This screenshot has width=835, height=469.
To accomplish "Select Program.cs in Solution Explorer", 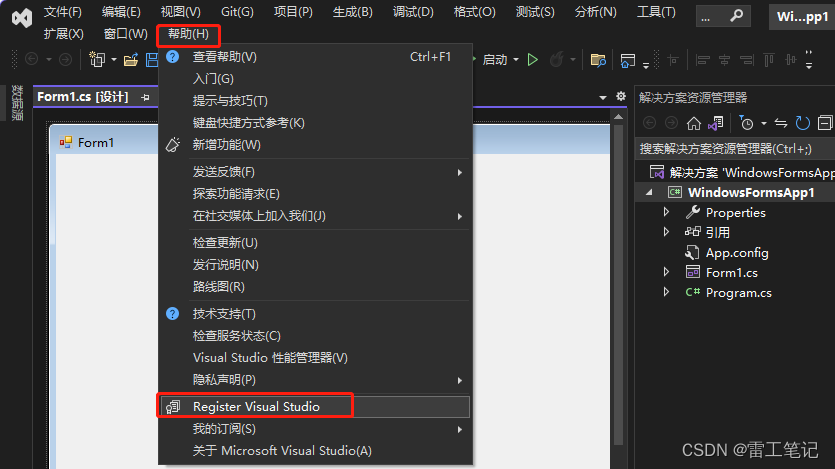I will (x=739, y=292).
